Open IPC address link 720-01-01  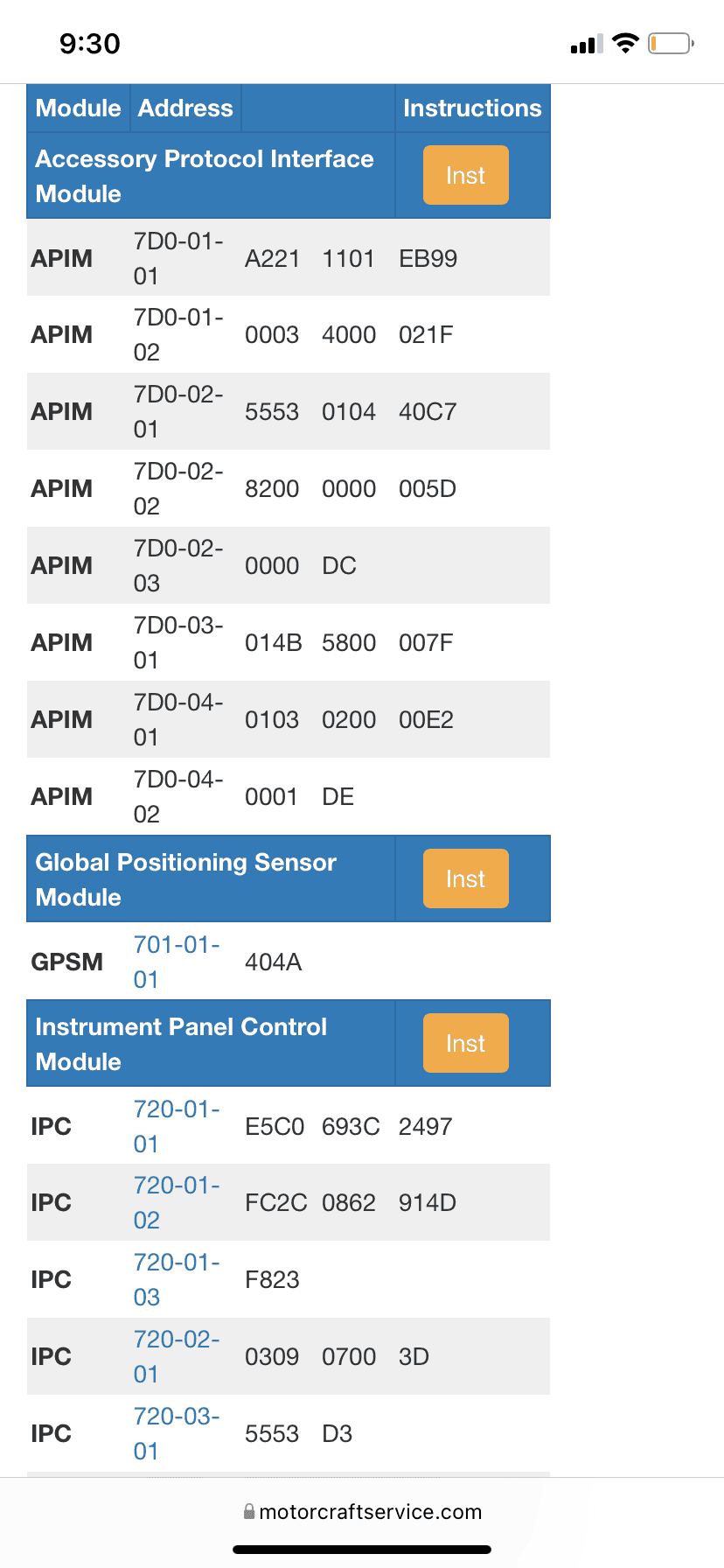coord(177,1126)
